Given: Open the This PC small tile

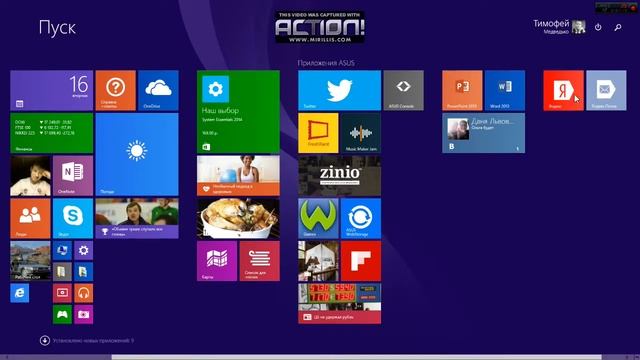Looking at the screenshot, I should [62, 250].
